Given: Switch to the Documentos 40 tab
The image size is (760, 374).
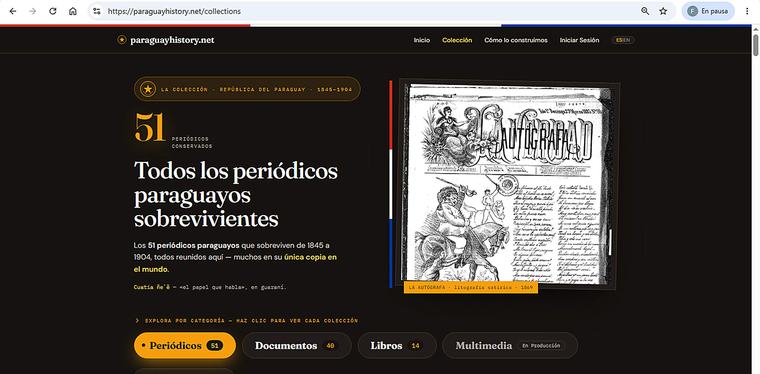Looking at the screenshot, I should [x=297, y=345].
